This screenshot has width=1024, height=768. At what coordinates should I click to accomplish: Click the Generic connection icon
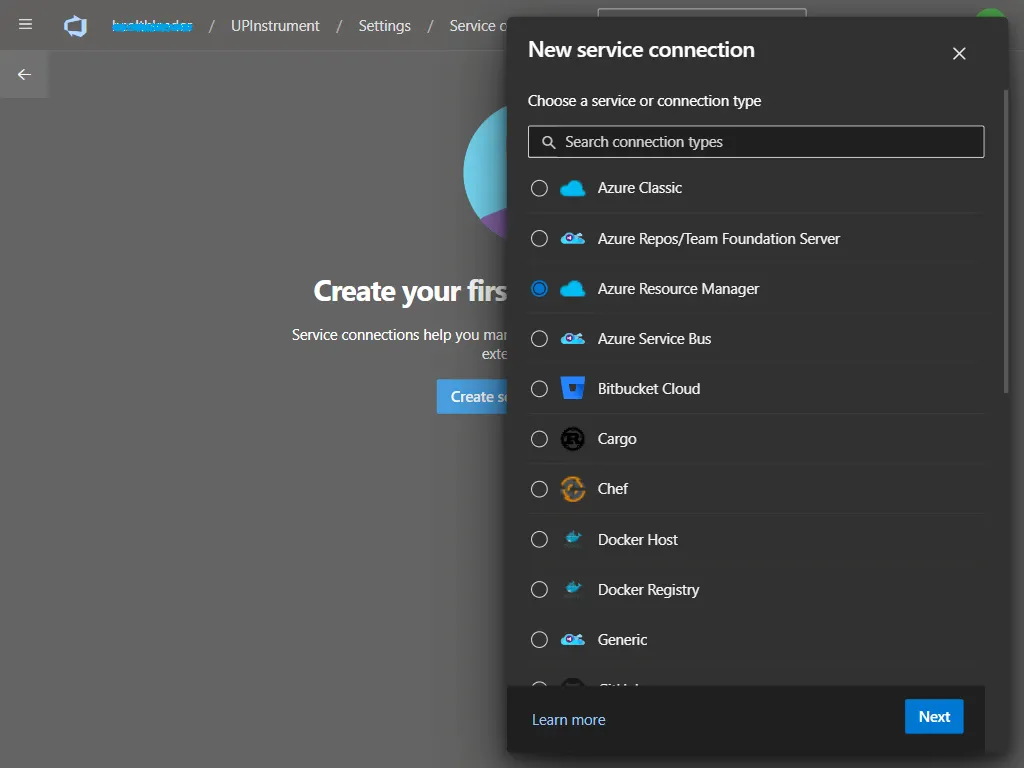point(573,639)
